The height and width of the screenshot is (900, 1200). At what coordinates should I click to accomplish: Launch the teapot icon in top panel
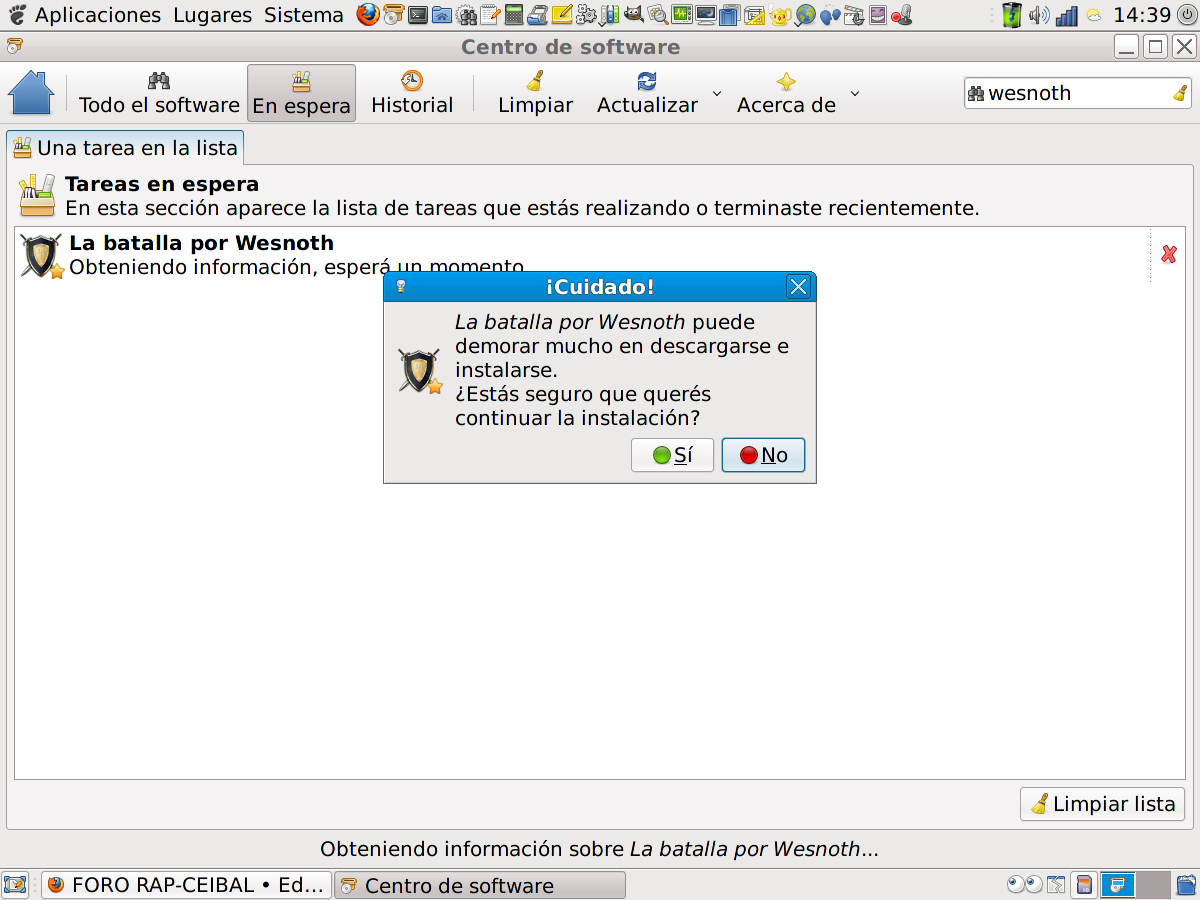[x=778, y=15]
